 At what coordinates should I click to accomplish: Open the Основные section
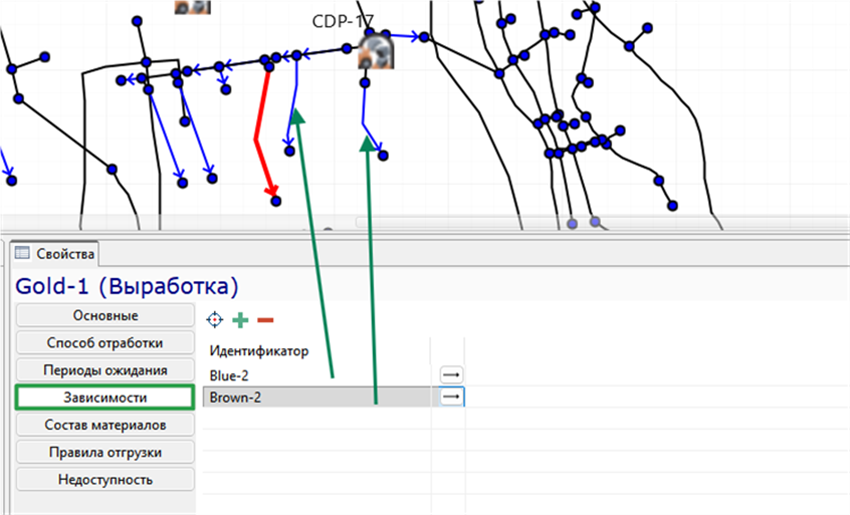105,316
